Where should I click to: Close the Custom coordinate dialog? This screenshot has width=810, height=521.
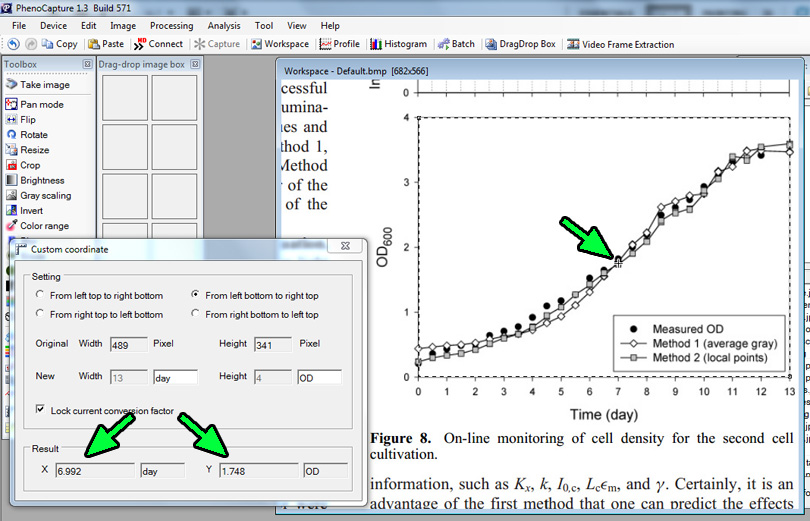(345, 246)
